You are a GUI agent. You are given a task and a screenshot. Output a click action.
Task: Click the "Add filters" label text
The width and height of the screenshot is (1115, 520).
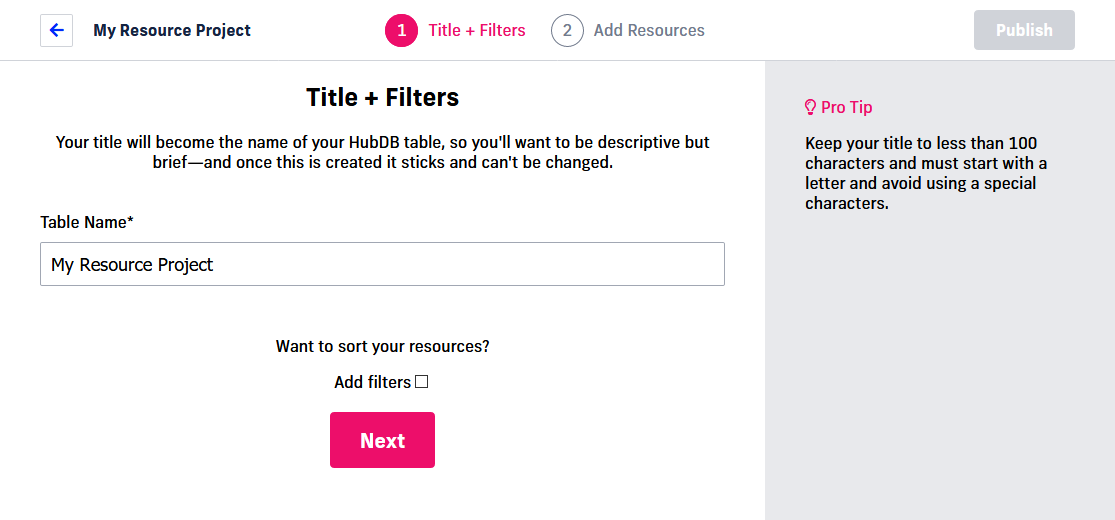pos(372,382)
